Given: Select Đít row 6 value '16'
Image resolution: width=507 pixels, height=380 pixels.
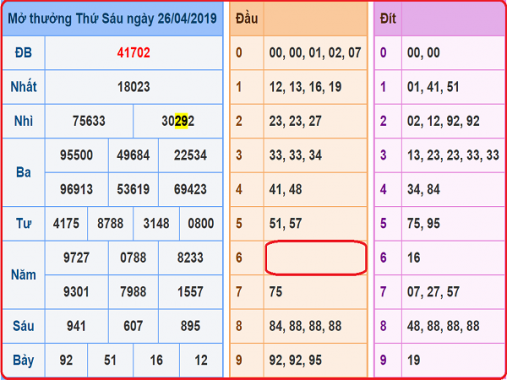Looking at the screenshot, I should point(414,258).
